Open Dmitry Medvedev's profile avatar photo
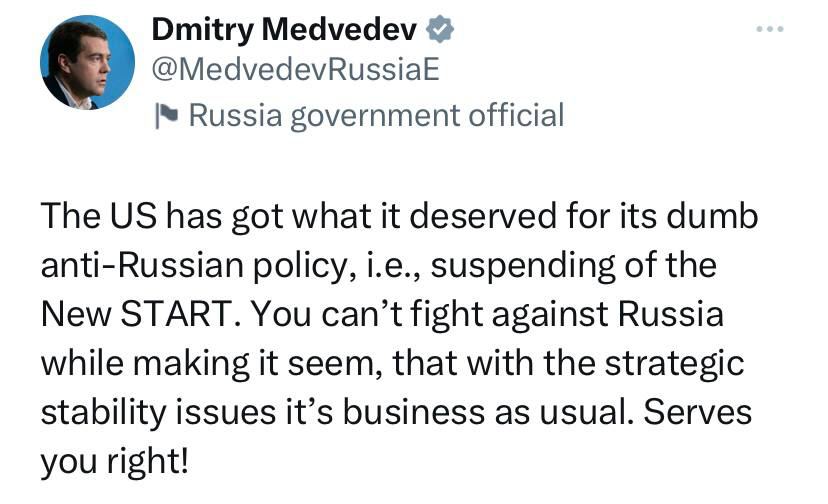This screenshot has width=828, height=504. 87,62
